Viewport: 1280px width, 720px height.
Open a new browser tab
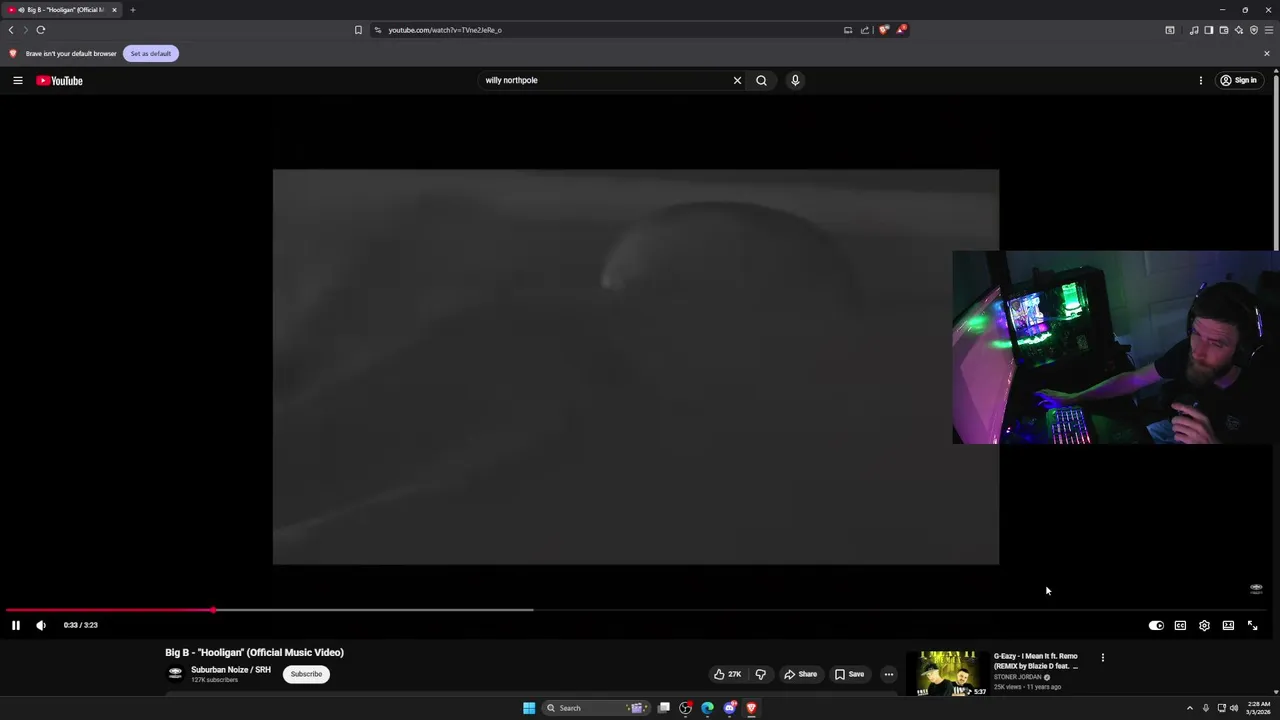pyautogui.click(x=132, y=10)
